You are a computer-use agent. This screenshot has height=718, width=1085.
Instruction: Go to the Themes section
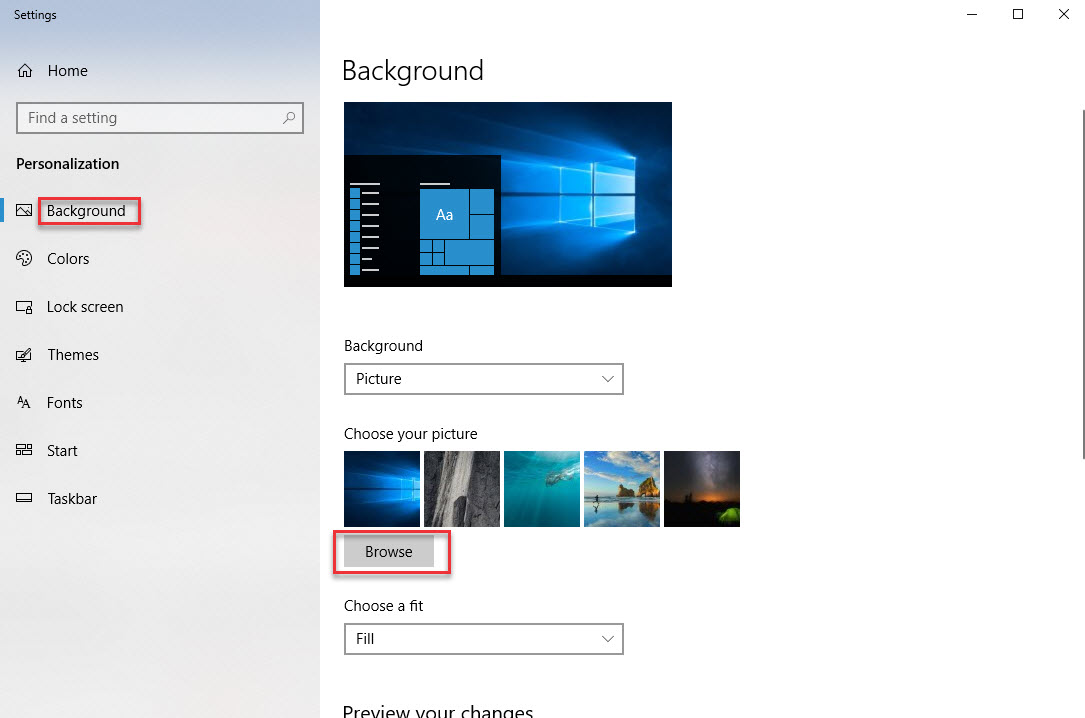[x=73, y=355]
